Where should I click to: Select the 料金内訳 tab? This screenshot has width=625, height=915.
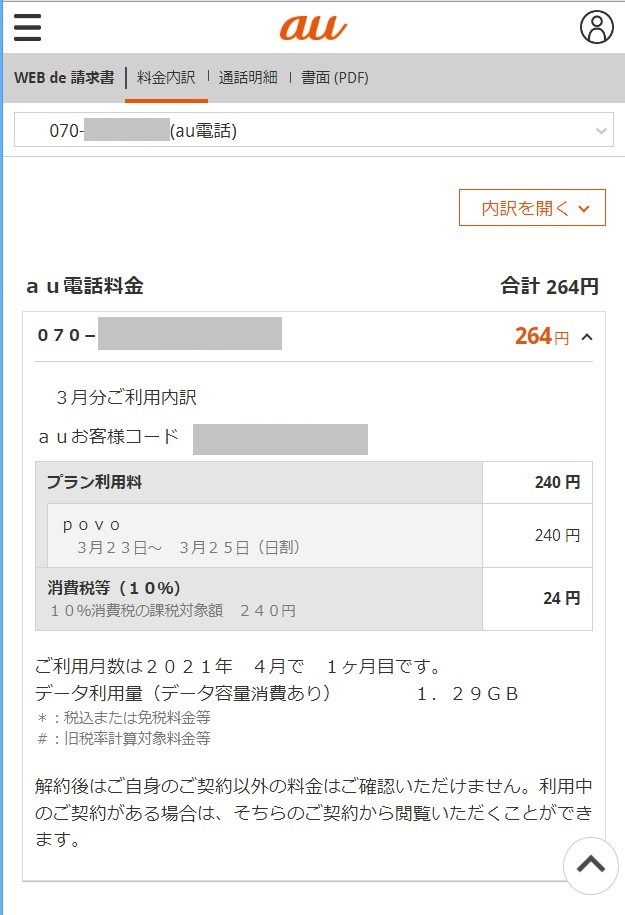pos(166,77)
